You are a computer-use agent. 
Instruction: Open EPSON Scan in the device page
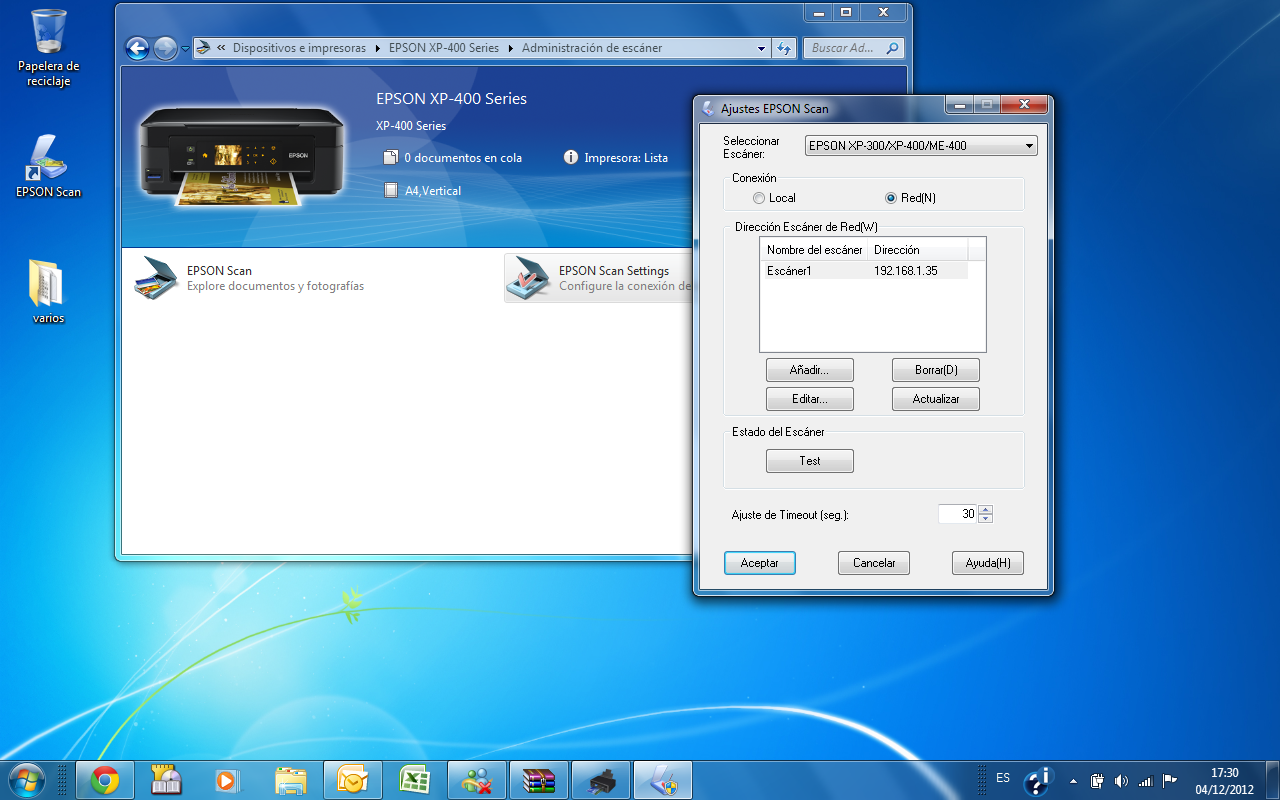point(250,278)
